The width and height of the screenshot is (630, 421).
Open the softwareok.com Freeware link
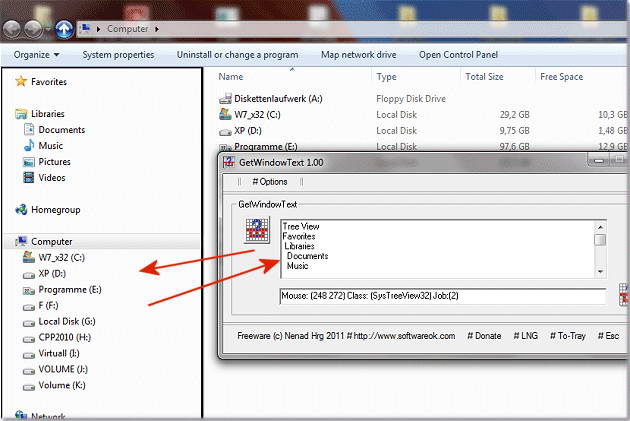point(346,336)
